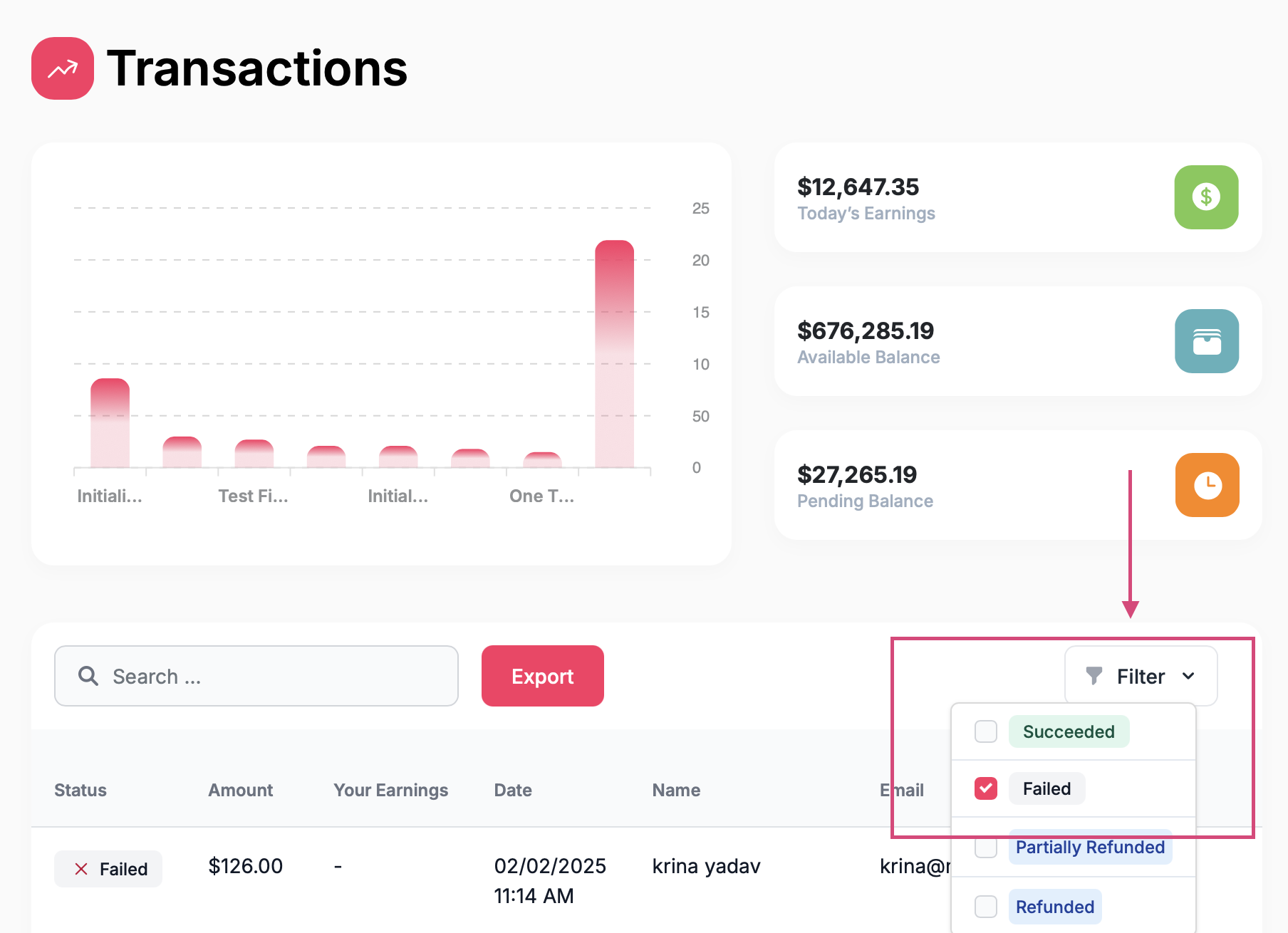Click the pink Transactions trend-arrow icon
The width and height of the screenshot is (1288, 933).
pyautogui.click(x=63, y=68)
